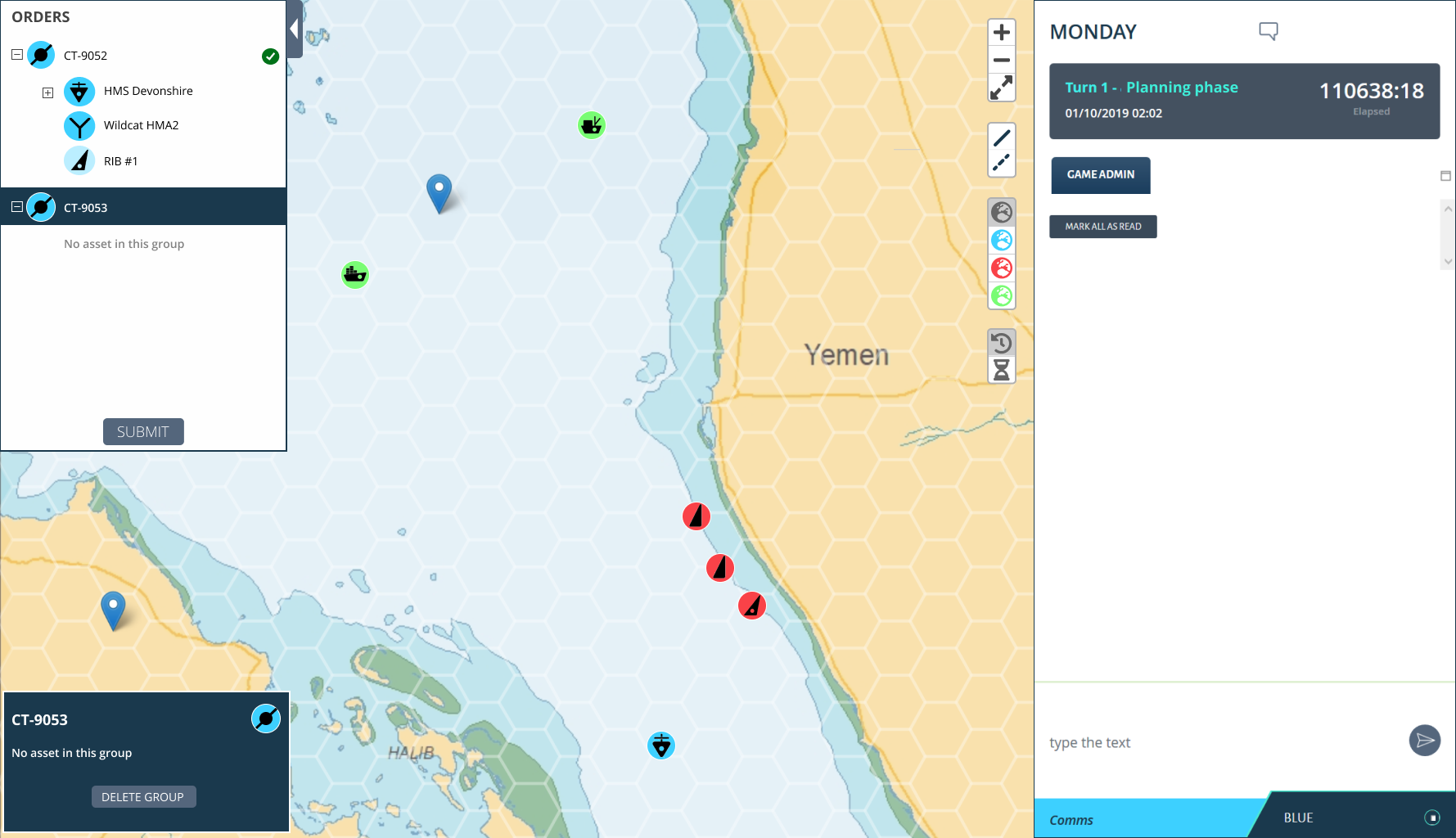1456x838 pixels.
Task: Send the message with paper plane icon
Action: [1425, 741]
